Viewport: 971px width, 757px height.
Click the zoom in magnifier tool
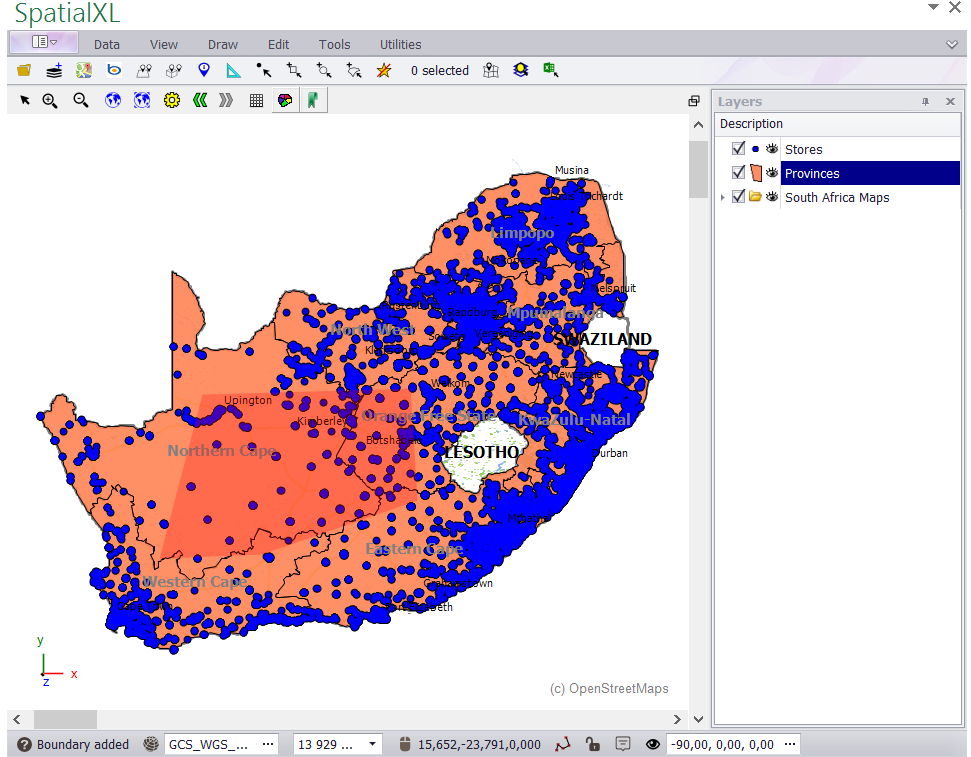pos(50,100)
